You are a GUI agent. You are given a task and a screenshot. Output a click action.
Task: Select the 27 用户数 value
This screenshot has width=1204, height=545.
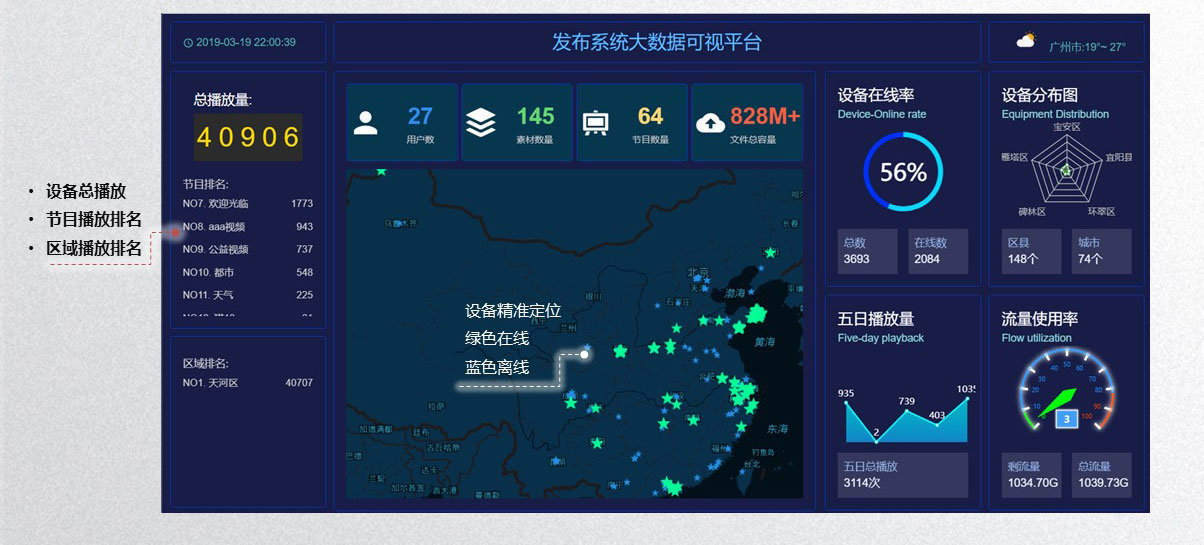(420, 117)
